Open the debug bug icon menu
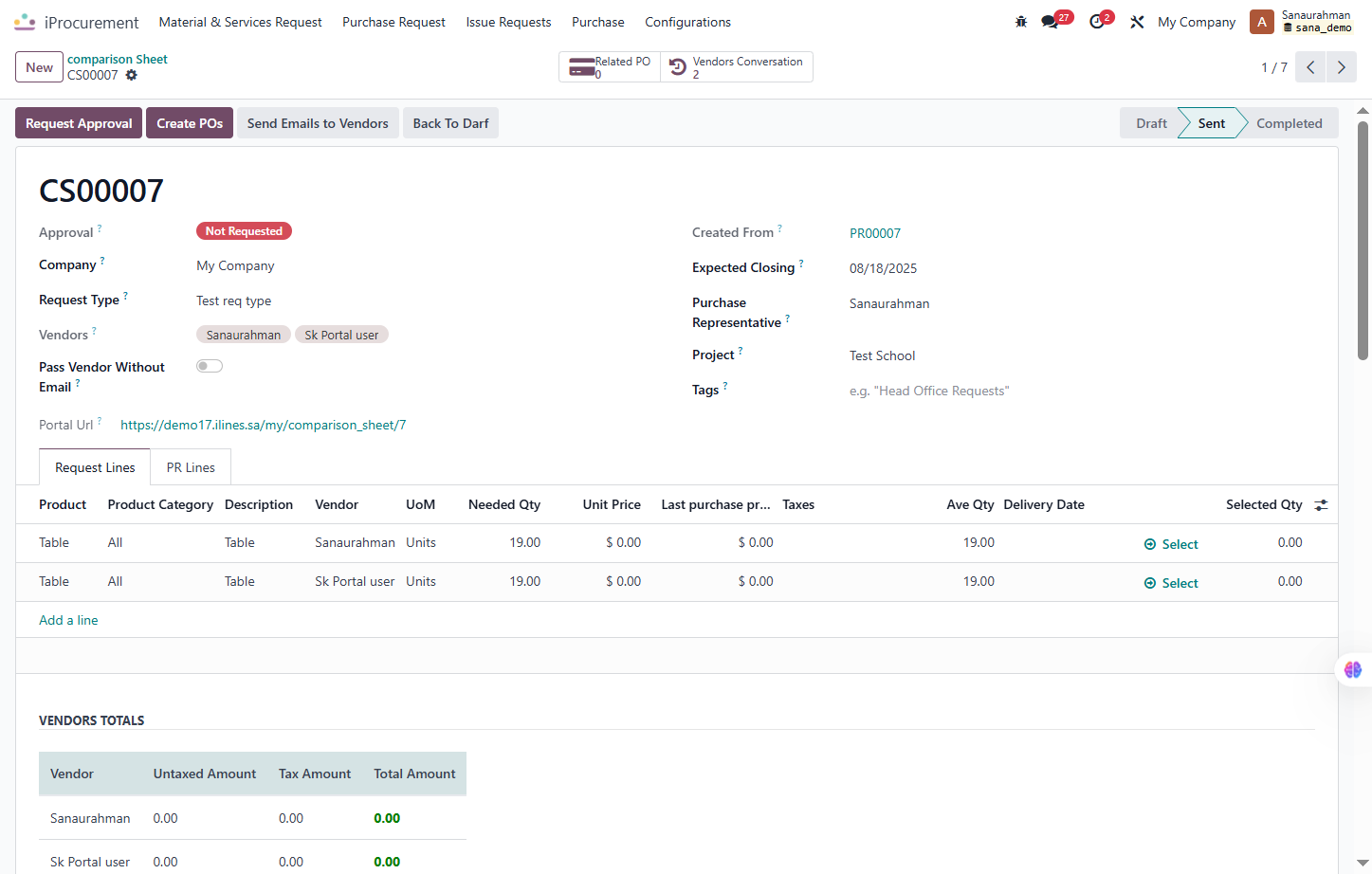This screenshot has width=1372, height=874. point(1021,22)
